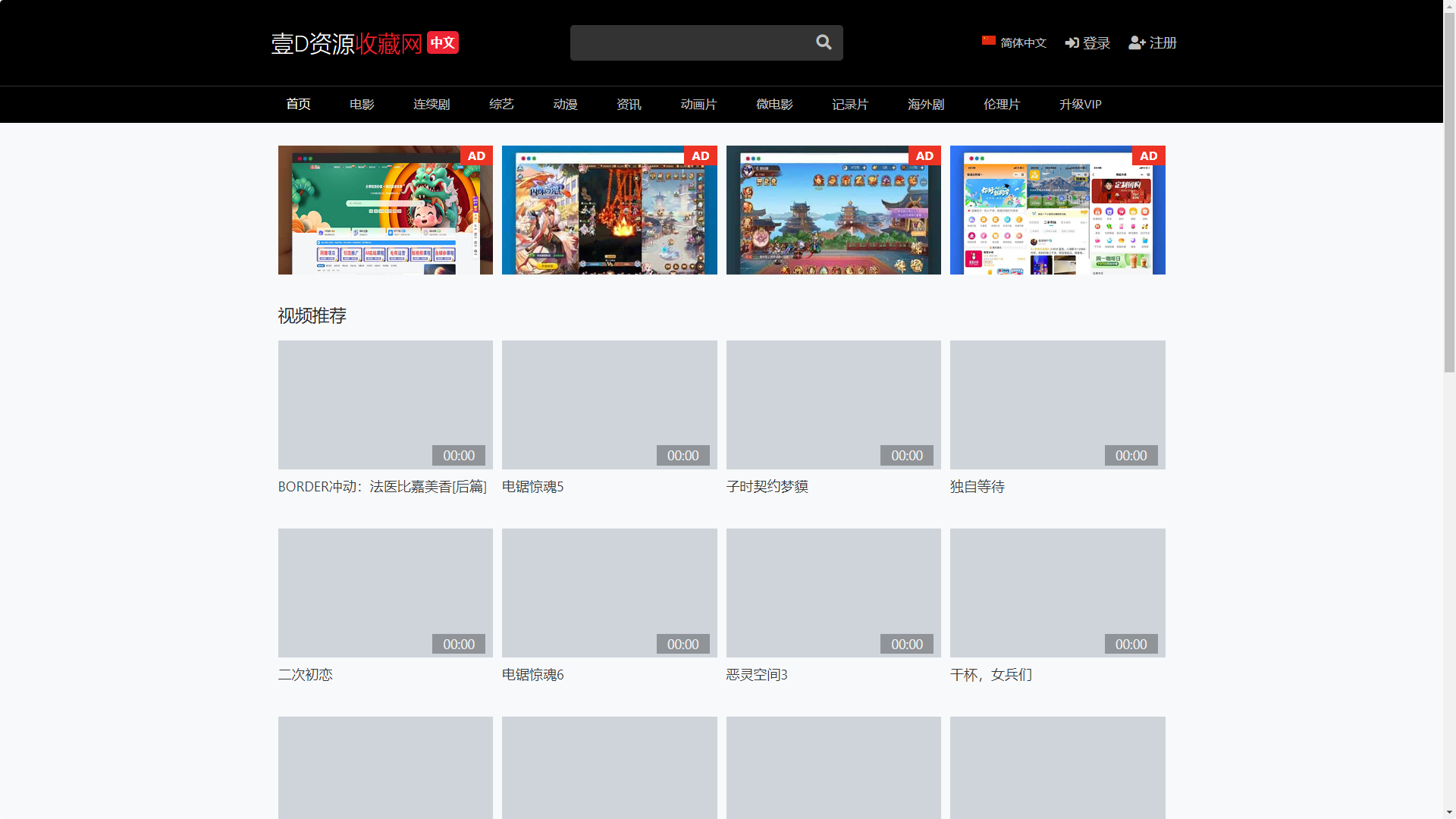Image resolution: width=1456 pixels, height=819 pixels.
Task: Click the 00:00 duration label on 独自等待
Action: pyautogui.click(x=1130, y=455)
